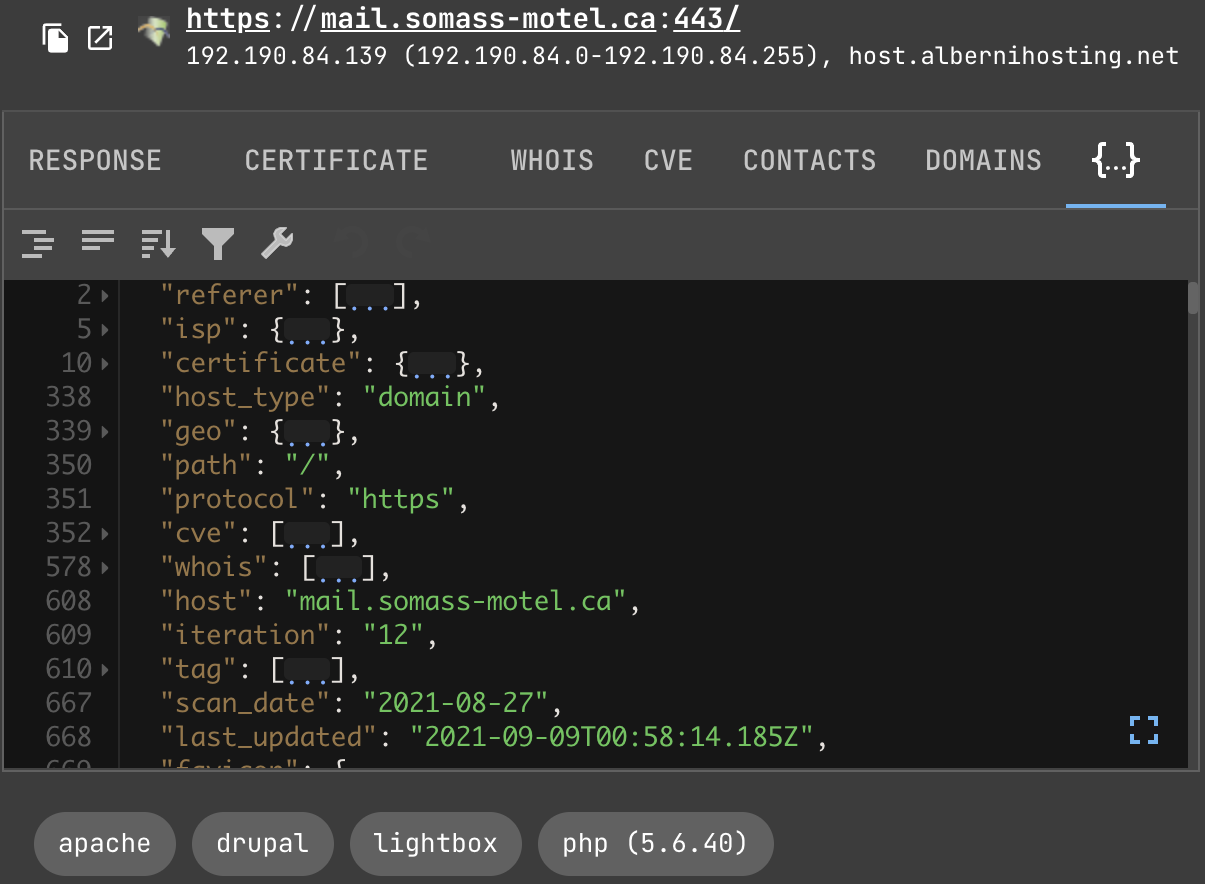Expand the "whois" array
Viewport: 1205px width, 884px height.
pyautogui.click(x=103, y=567)
